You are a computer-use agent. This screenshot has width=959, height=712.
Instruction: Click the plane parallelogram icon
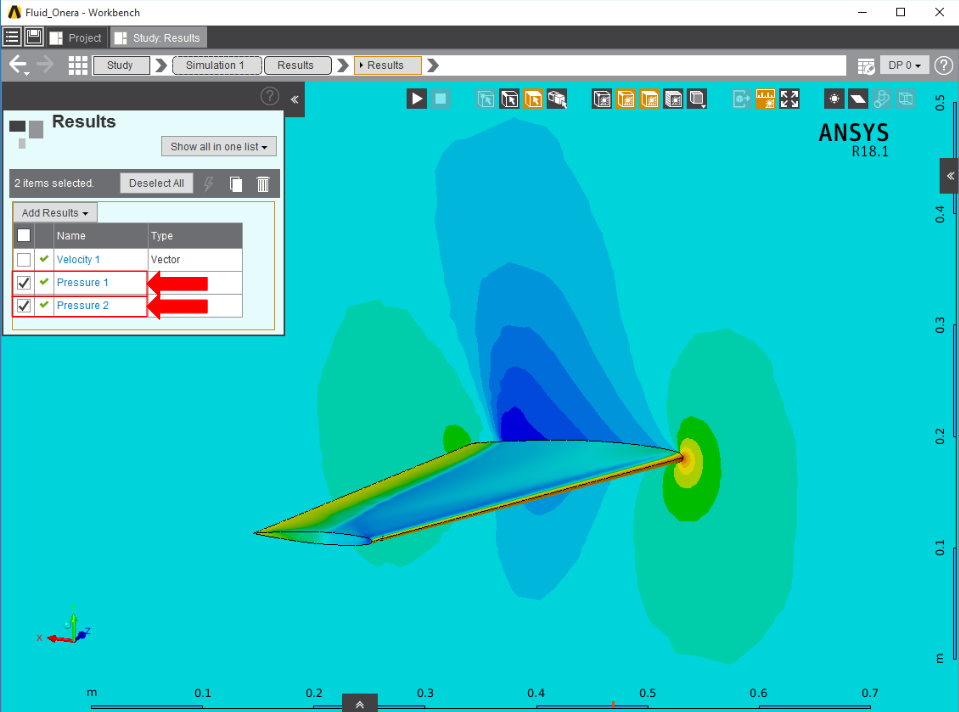[858, 98]
